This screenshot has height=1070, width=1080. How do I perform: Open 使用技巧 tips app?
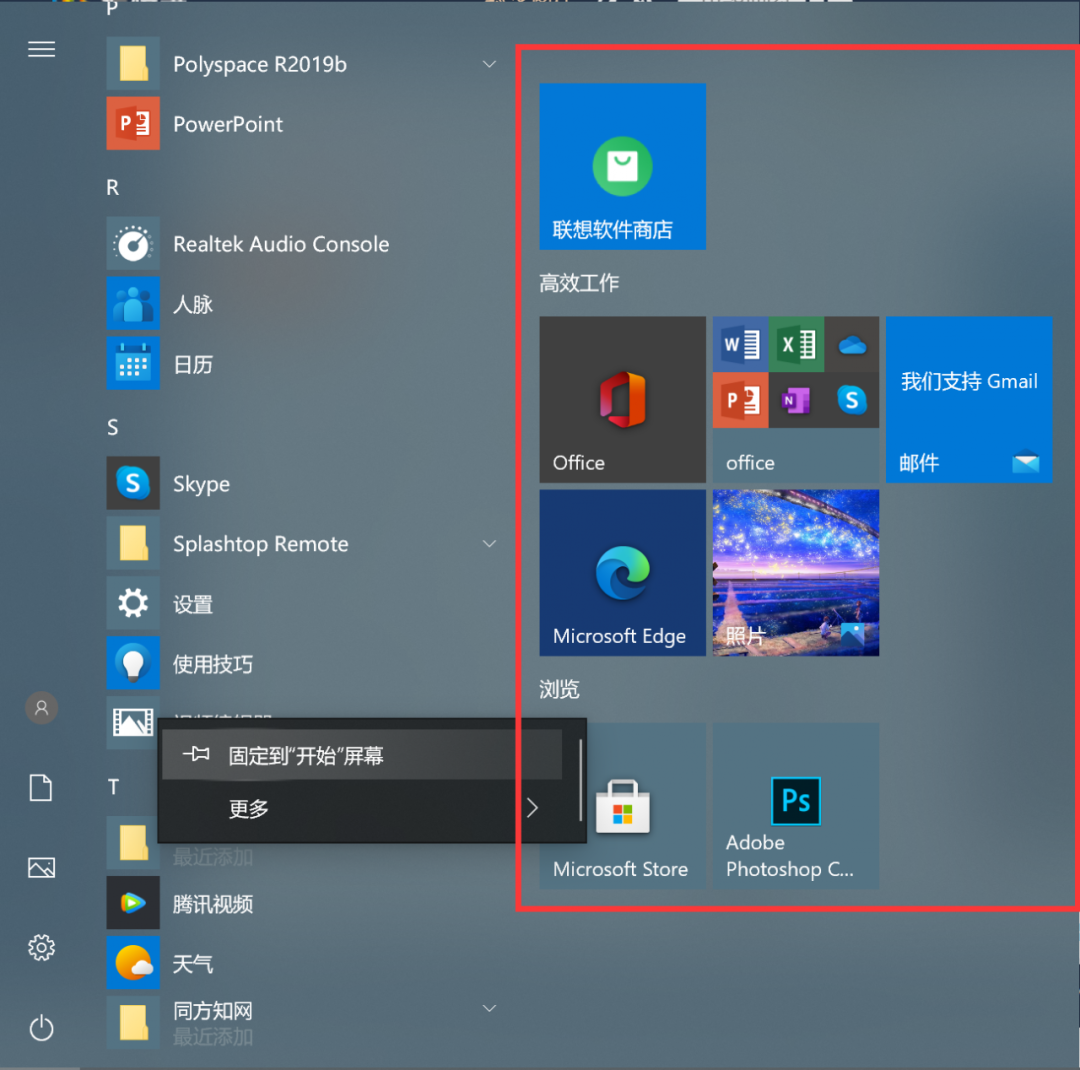tap(303, 663)
